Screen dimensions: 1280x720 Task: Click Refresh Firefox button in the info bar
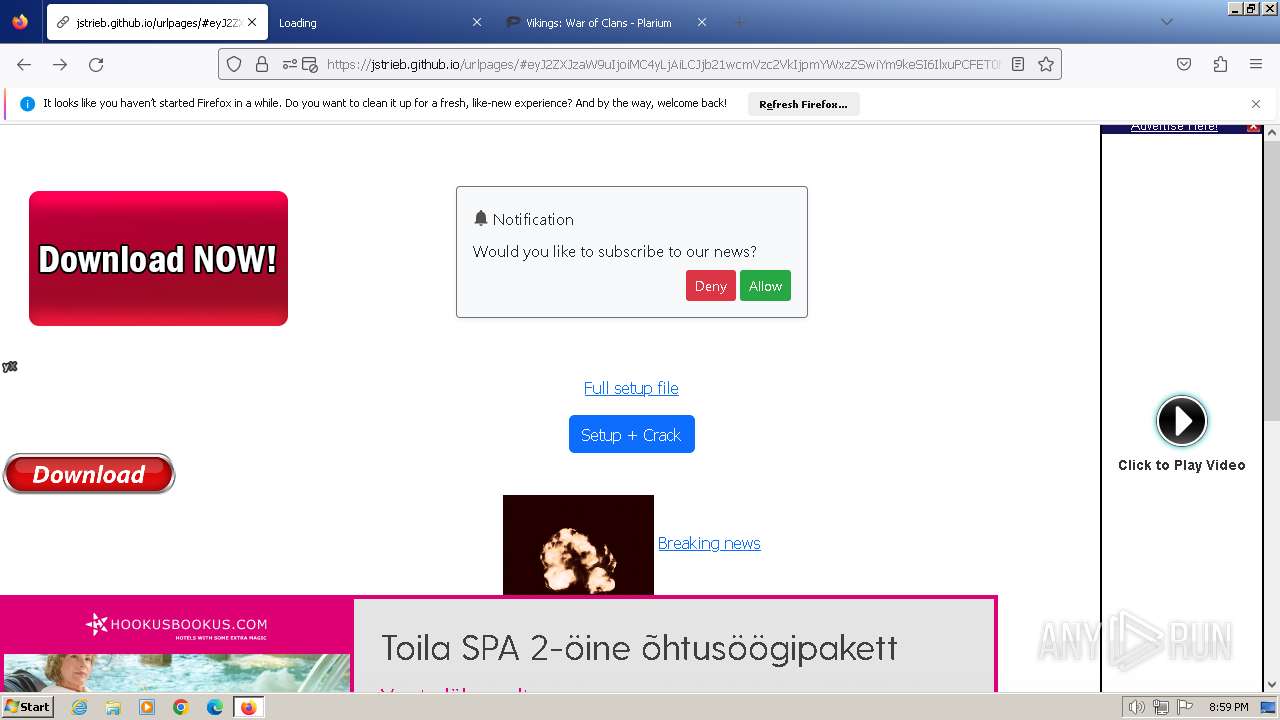803,104
